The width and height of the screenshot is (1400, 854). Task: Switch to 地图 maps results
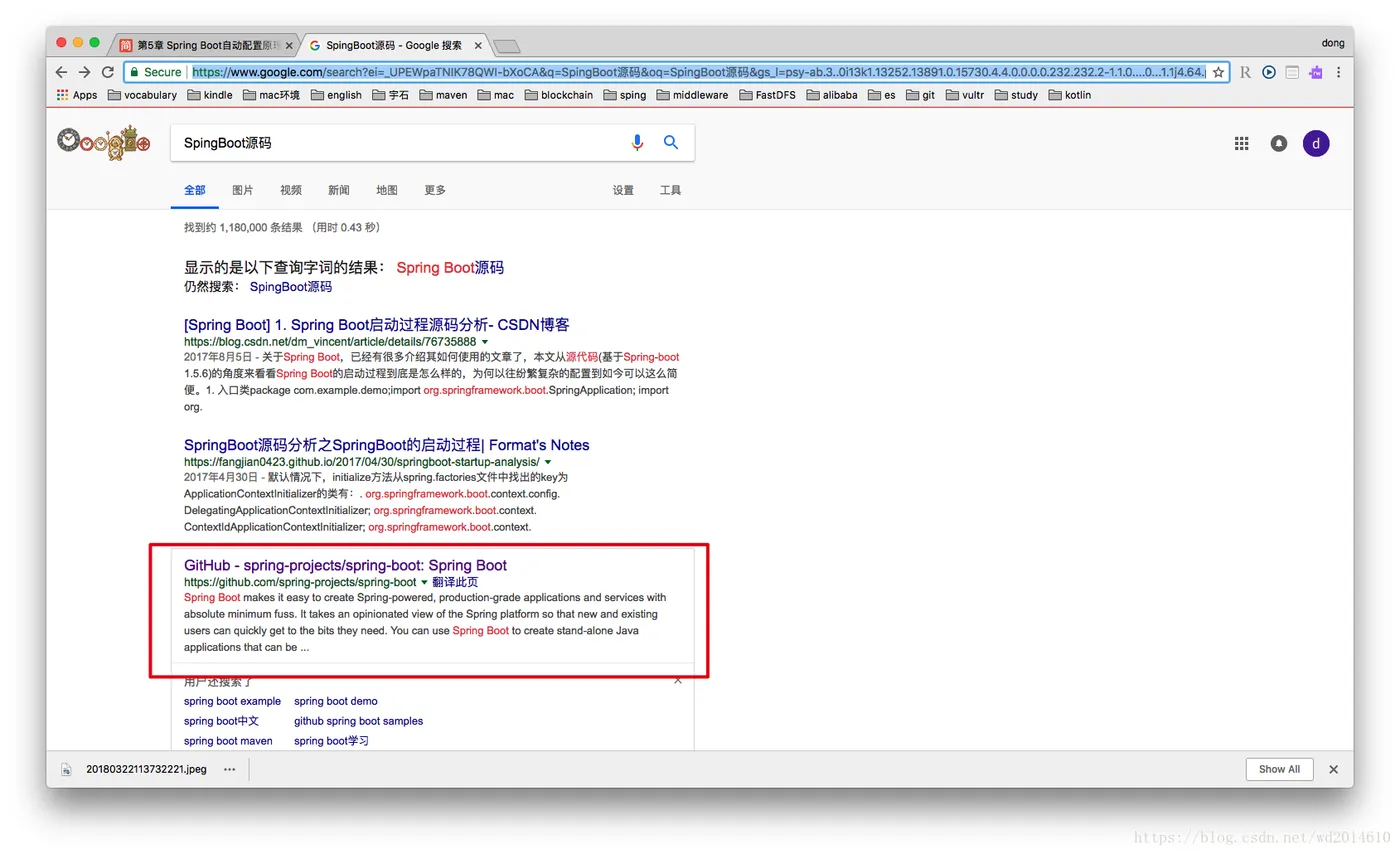(x=387, y=190)
